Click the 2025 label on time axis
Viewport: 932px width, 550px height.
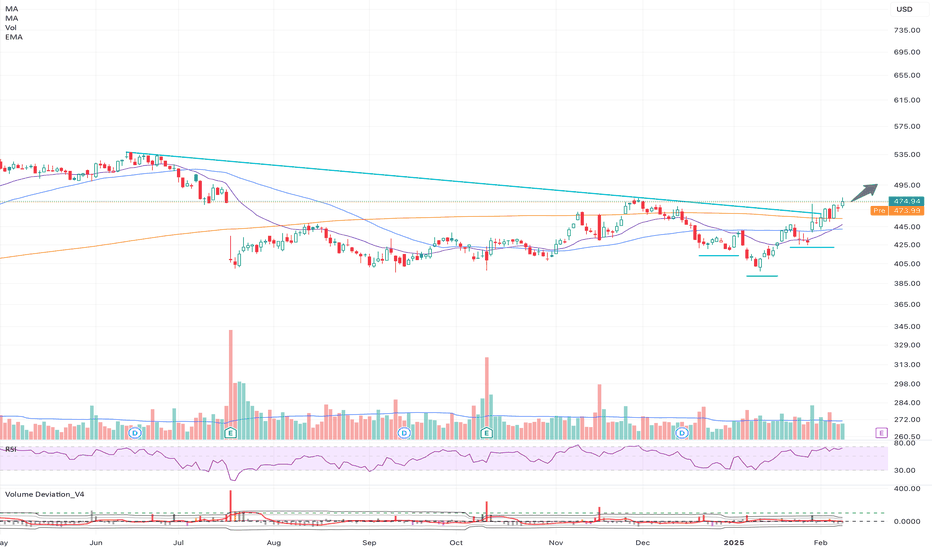[x=734, y=543]
